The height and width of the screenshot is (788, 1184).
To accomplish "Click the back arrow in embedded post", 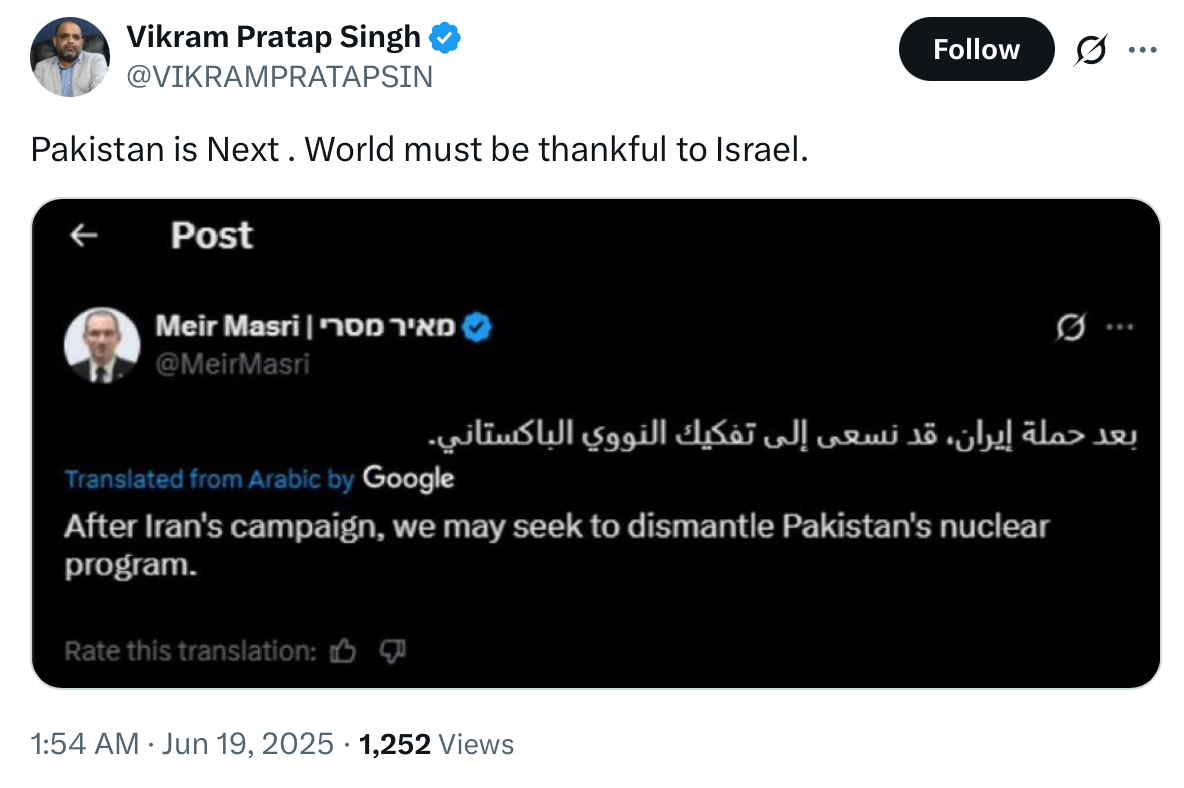I will coord(83,235).
